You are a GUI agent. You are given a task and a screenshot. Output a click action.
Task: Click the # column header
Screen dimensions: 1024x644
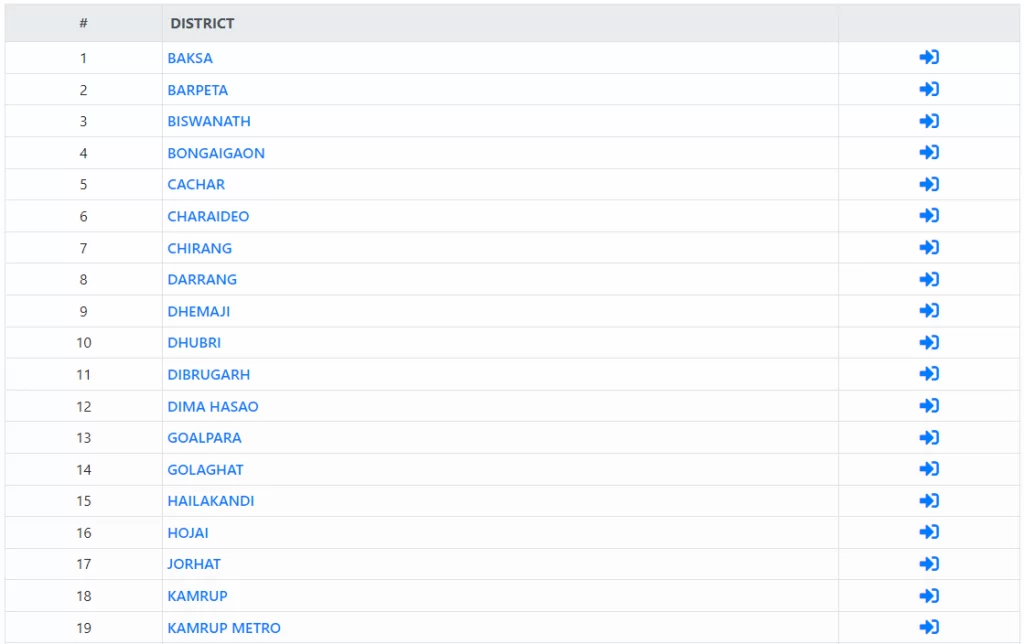coord(83,23)
